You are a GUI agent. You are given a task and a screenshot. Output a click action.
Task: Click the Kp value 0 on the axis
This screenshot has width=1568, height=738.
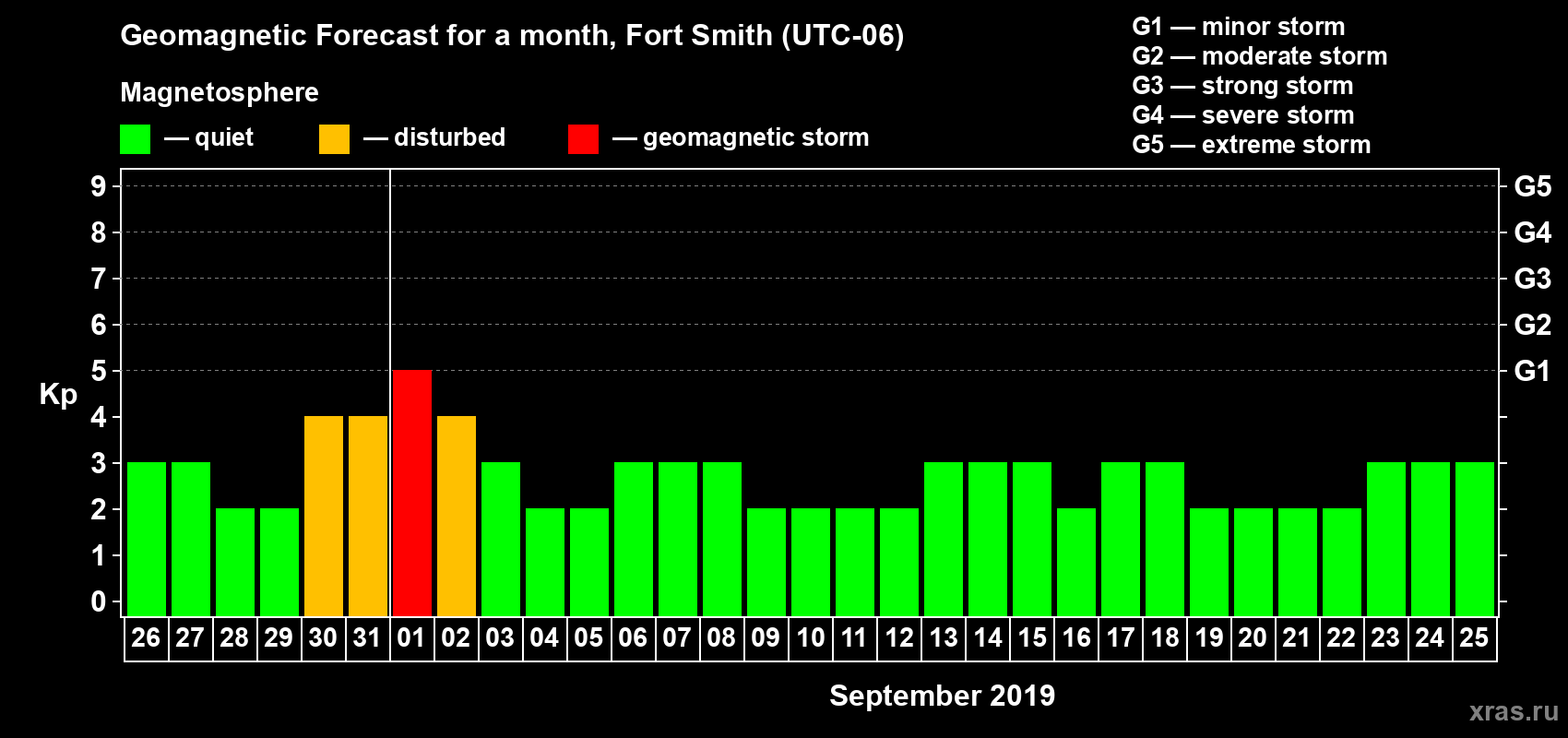click(x=99, y=601)
